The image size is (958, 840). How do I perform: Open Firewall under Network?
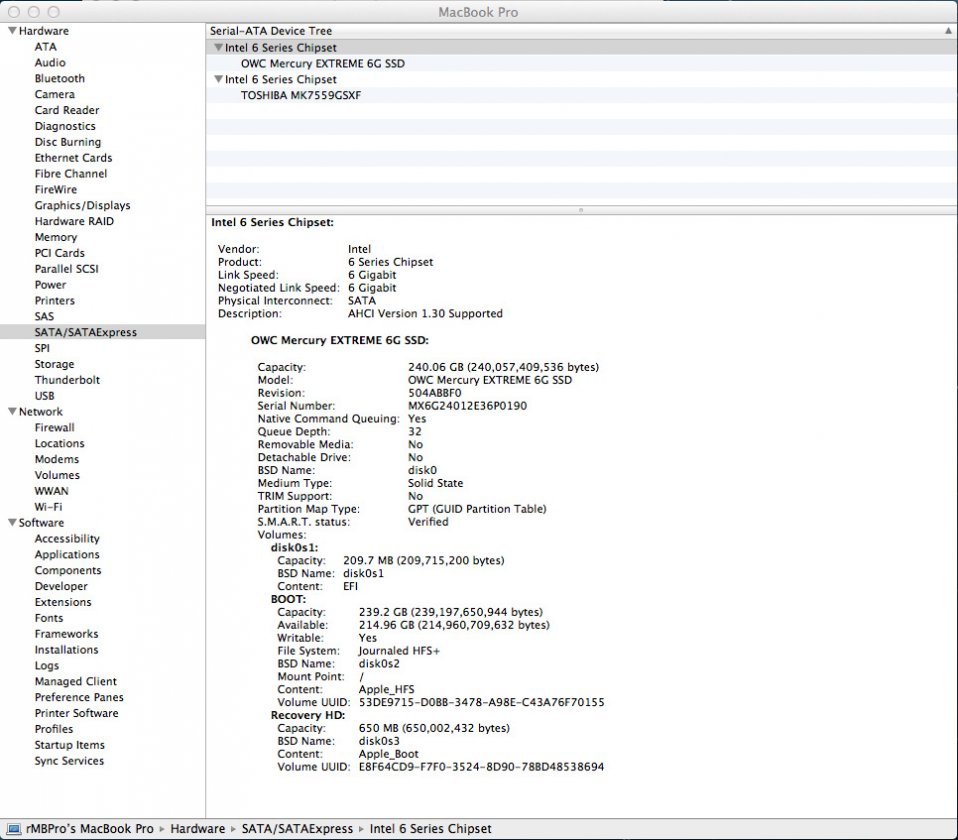pyautogui.click(x=55, y=428)
